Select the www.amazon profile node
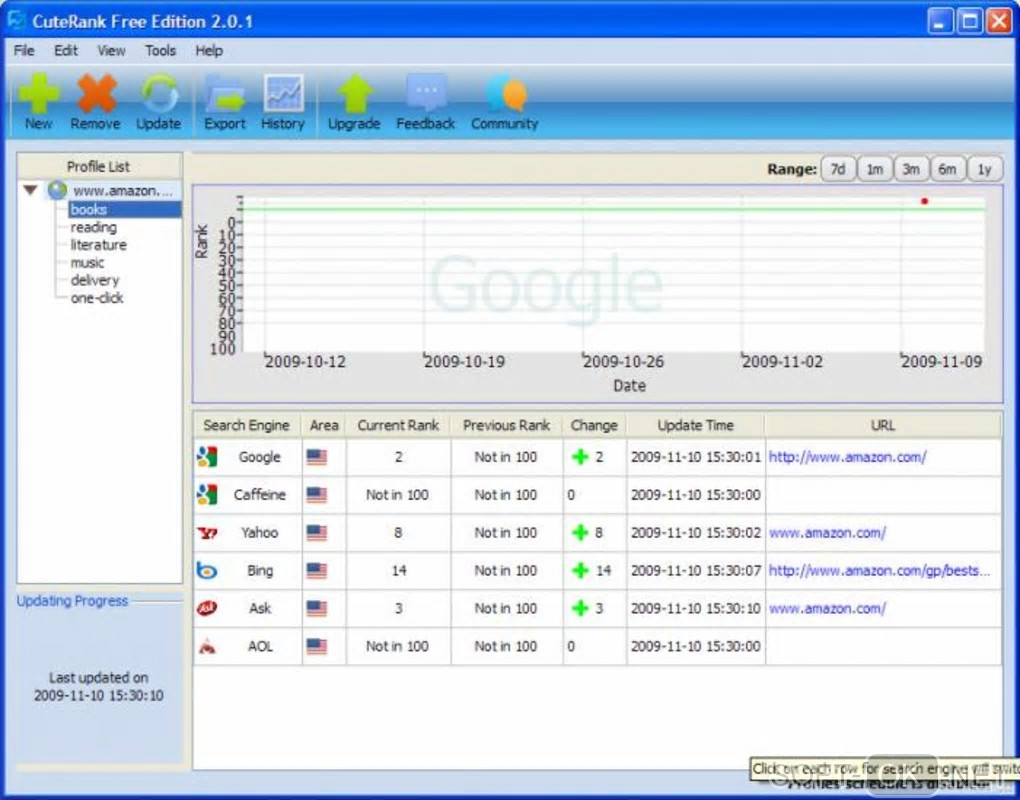This screenshot has height=800, width=1020. coord(123,191)
